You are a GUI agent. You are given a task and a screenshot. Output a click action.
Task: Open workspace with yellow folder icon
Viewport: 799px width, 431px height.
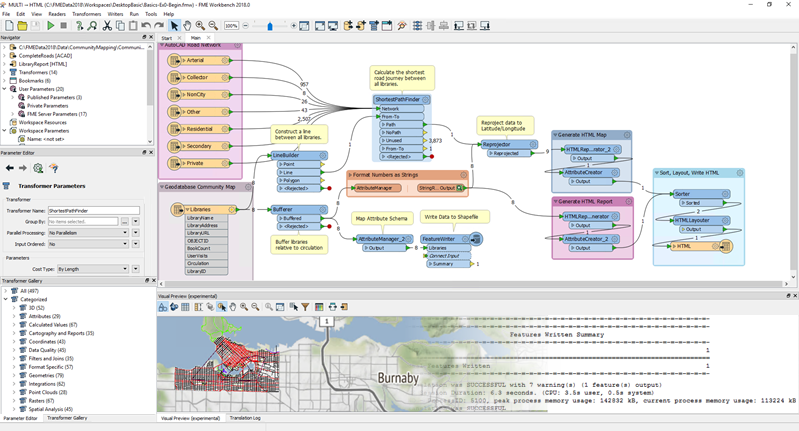(22, 25)
